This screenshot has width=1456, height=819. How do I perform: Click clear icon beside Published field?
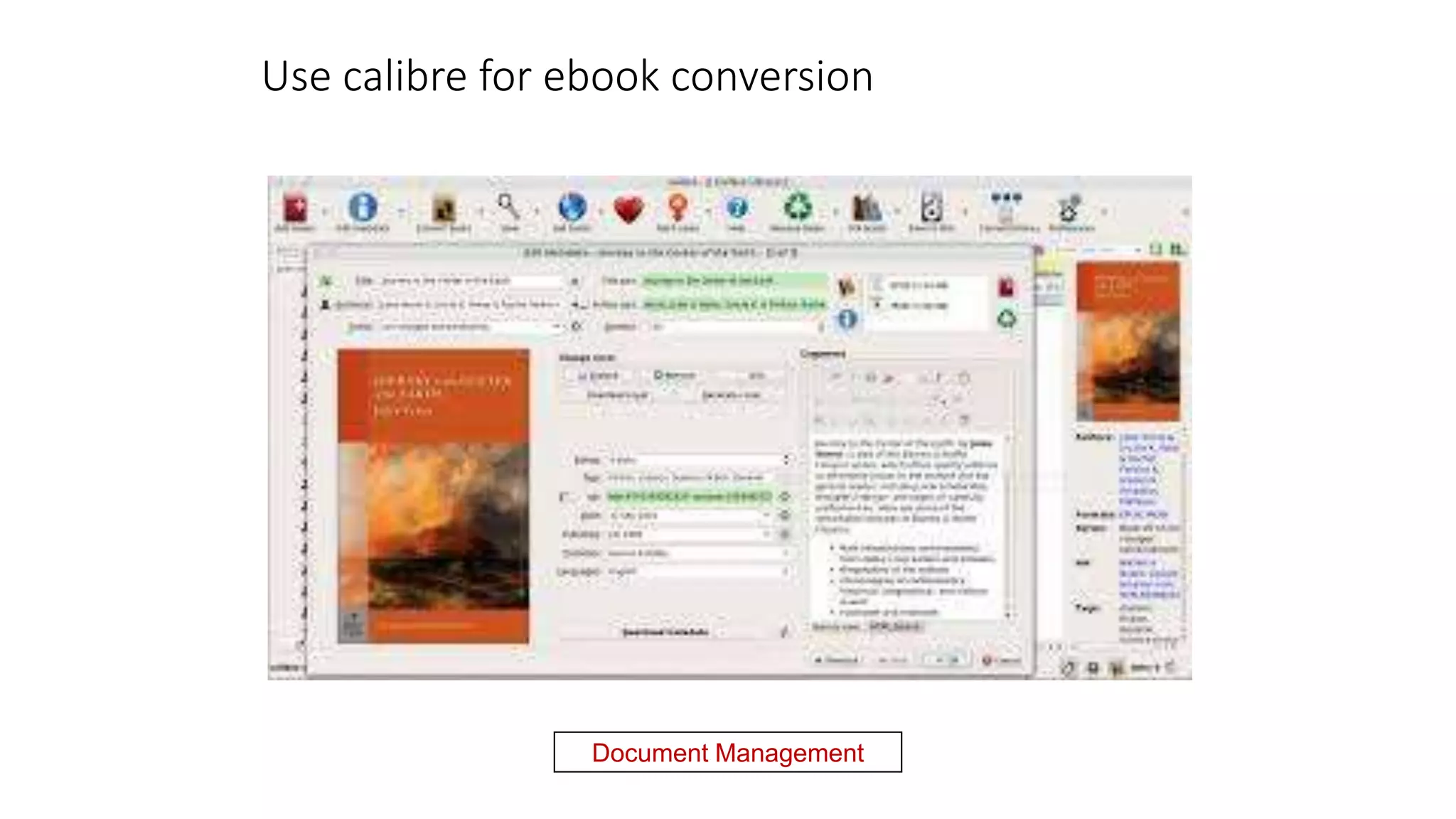point(785,534)
